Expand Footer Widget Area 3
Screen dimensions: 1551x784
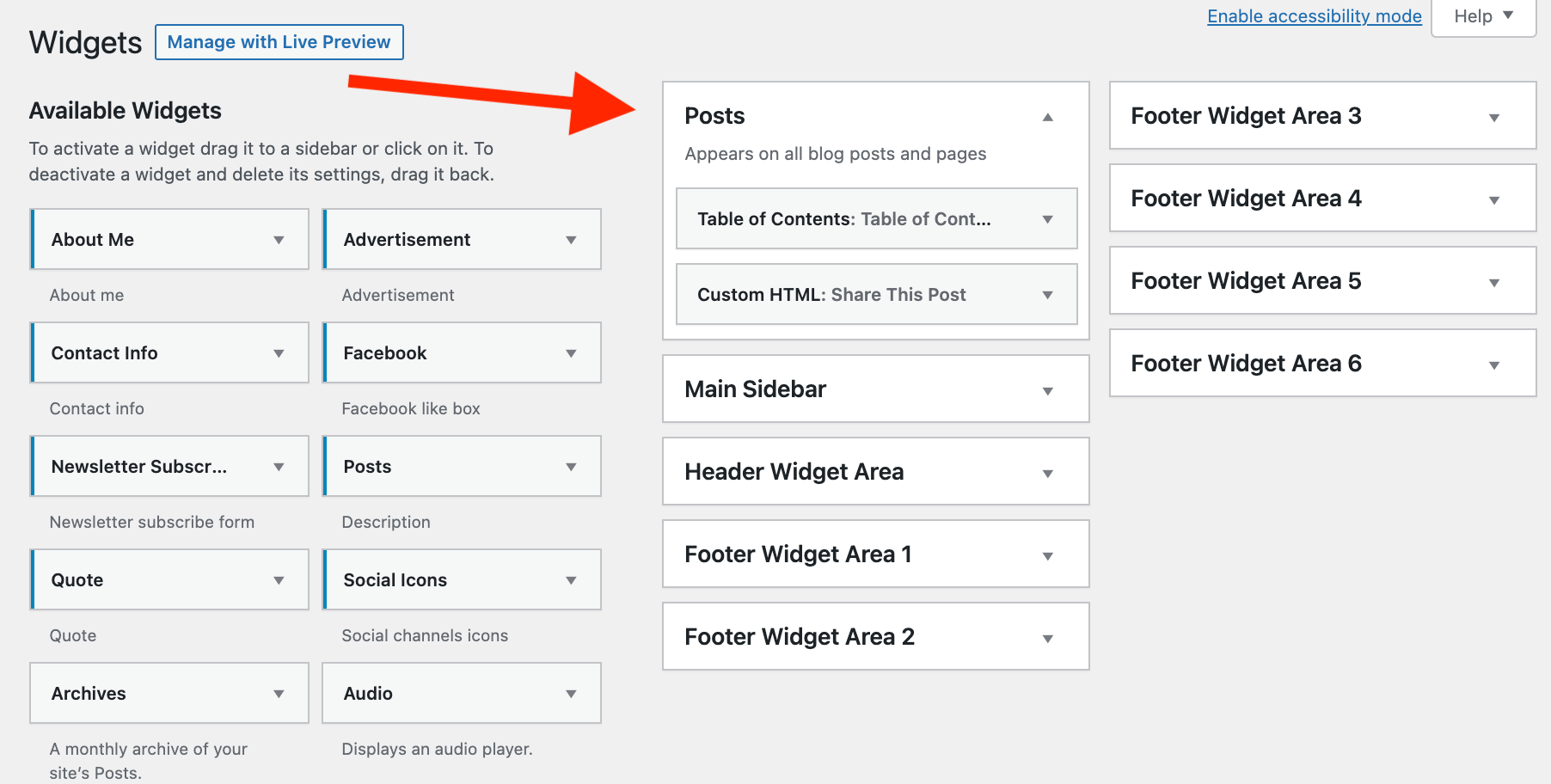pos(1495,116)
